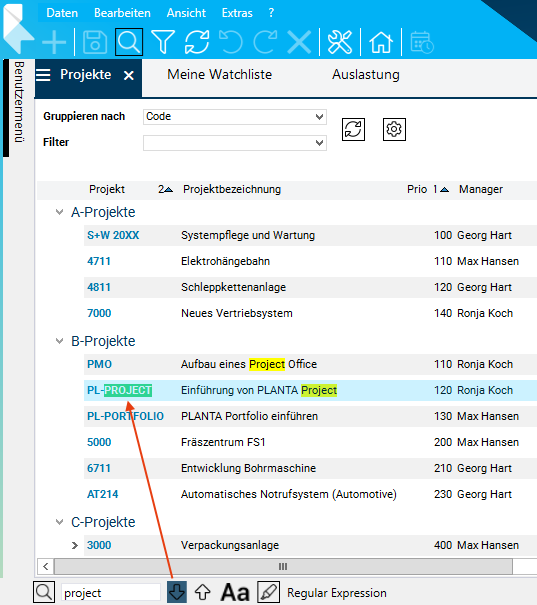Click the Delete X toolbar icon
This screenshot has height=605, width=537.
299,42
